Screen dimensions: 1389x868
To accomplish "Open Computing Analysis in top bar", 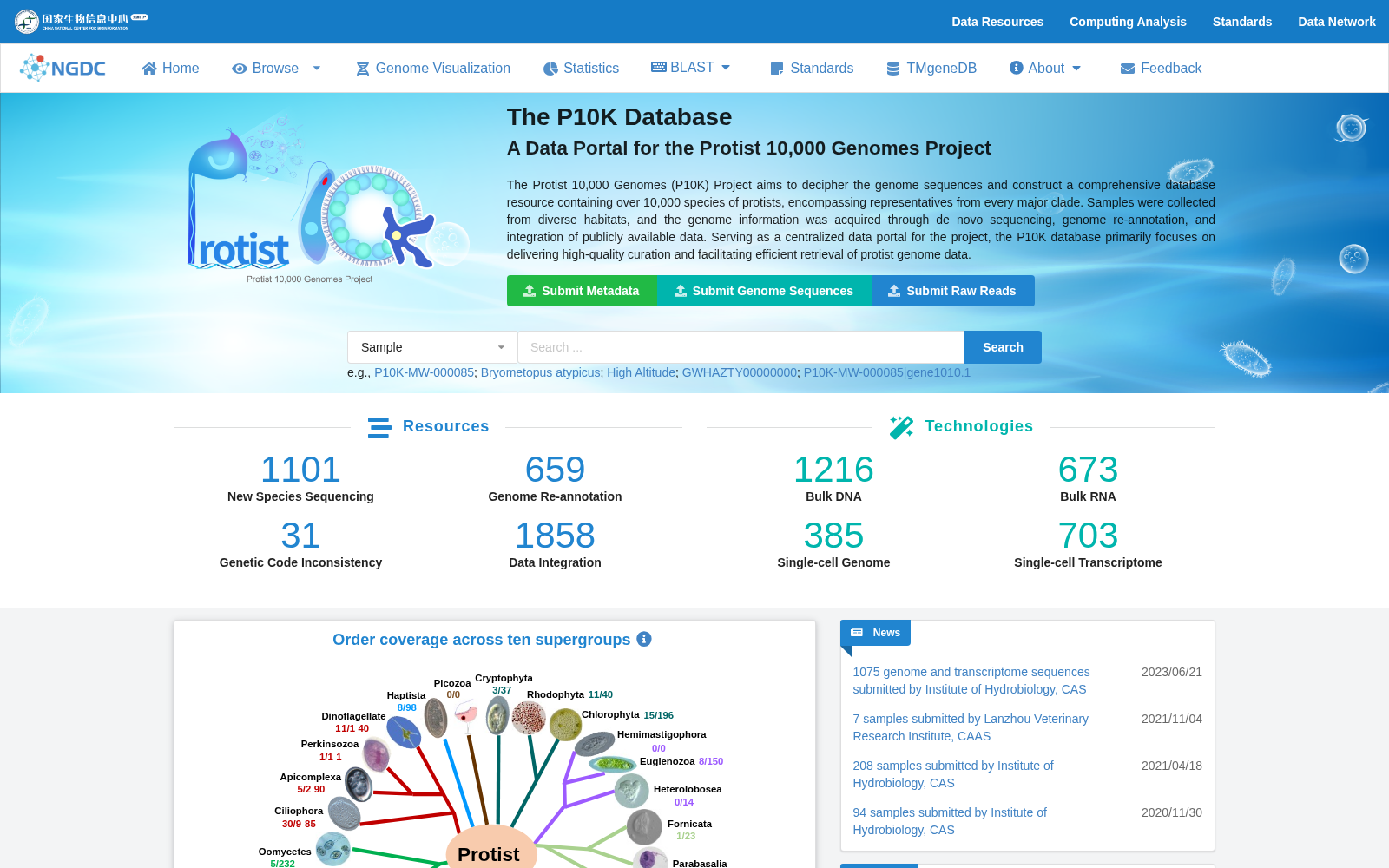I will 1128,22.
